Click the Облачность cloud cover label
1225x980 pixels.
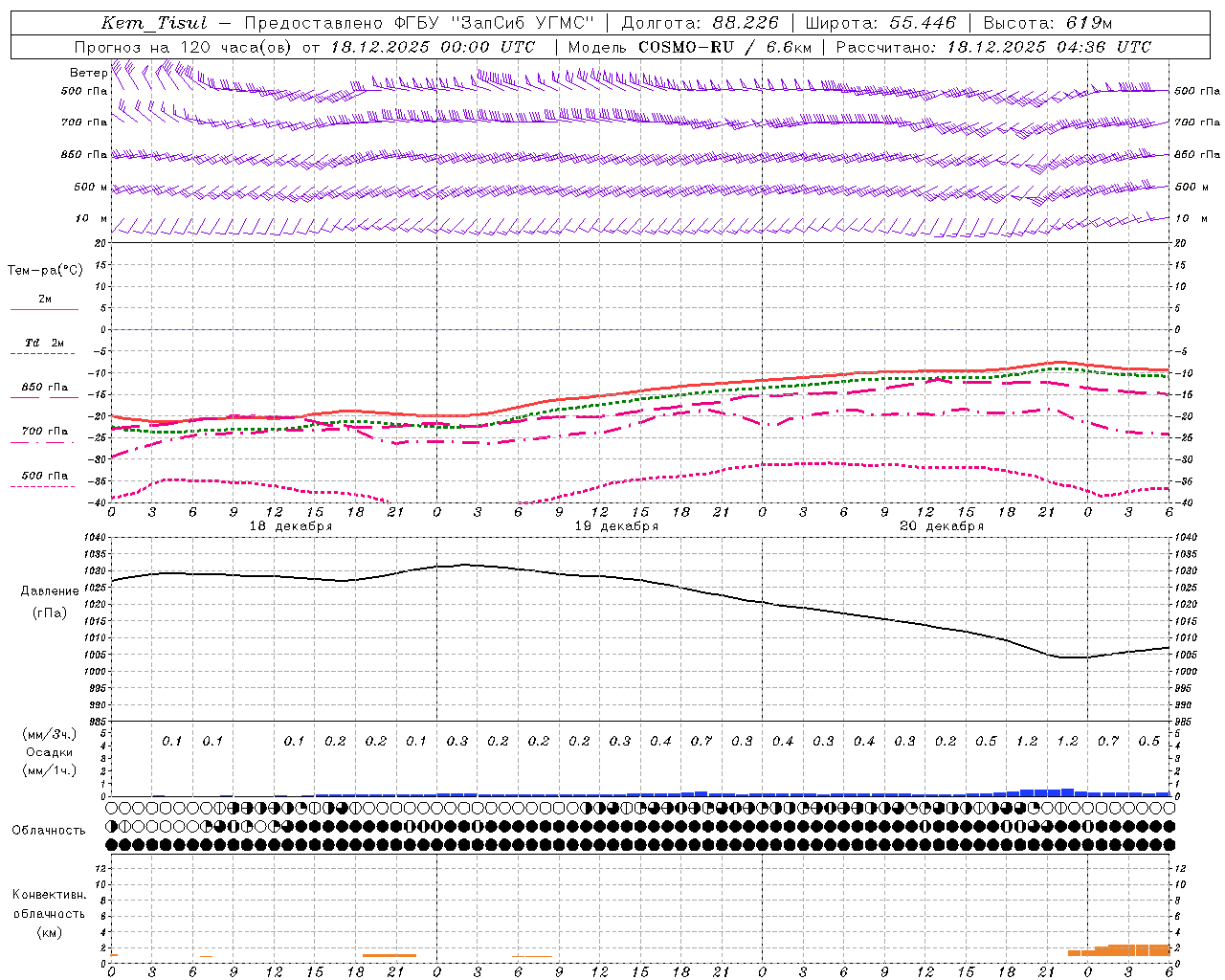pyautogui.click(x=49, y=831)
